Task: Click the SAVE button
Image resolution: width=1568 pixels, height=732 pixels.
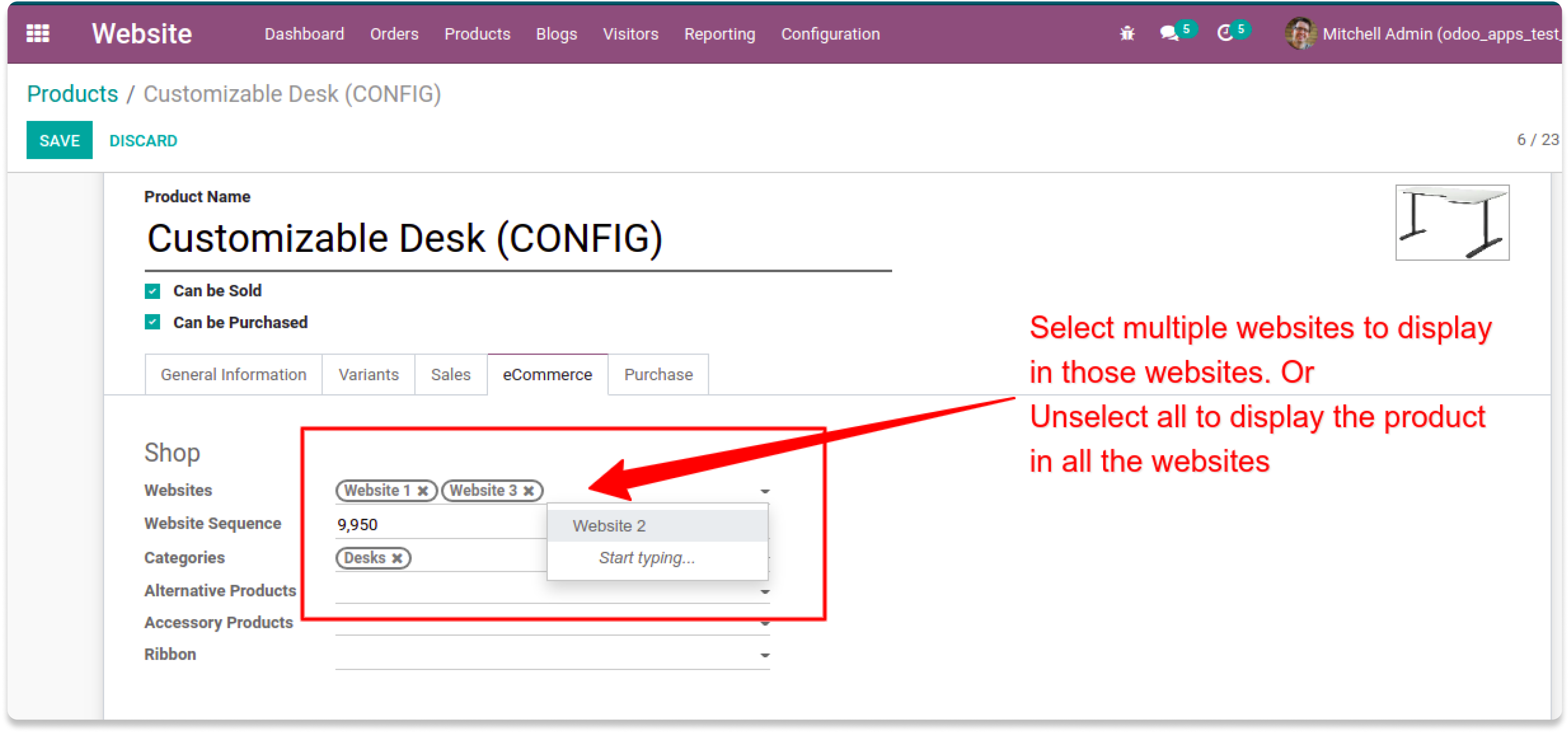Action: pyautogui.click(x=59, y=140)
